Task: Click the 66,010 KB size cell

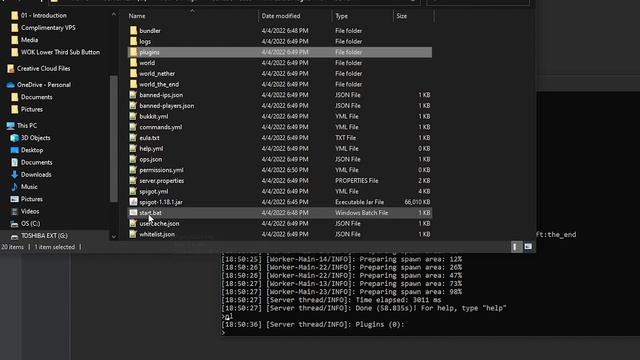Action: (x=417, y=202)
